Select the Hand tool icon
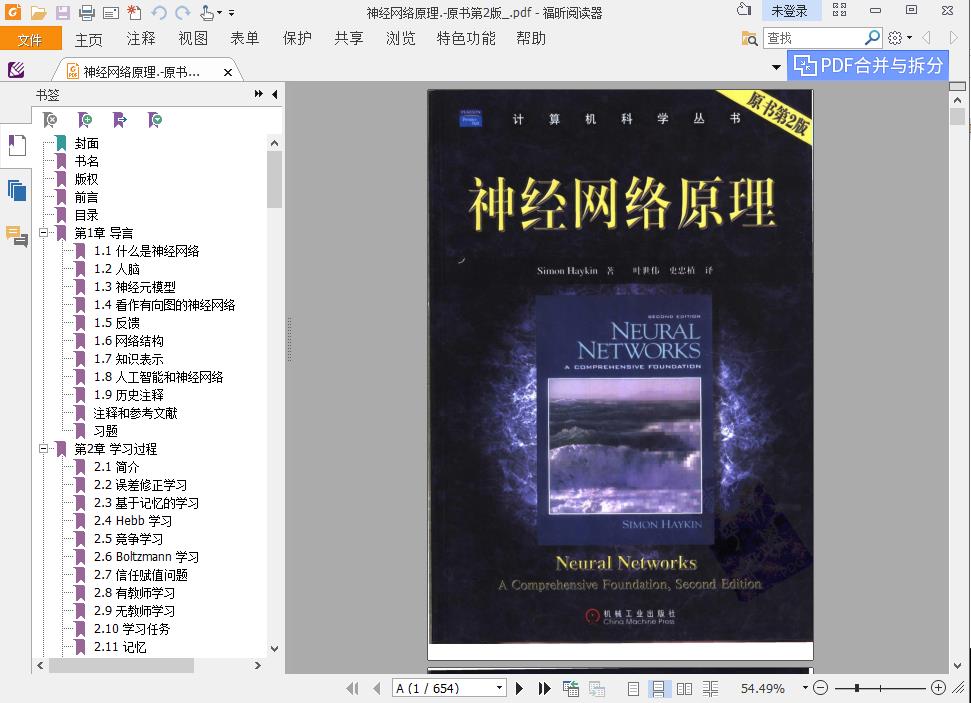 pos(207,12)
